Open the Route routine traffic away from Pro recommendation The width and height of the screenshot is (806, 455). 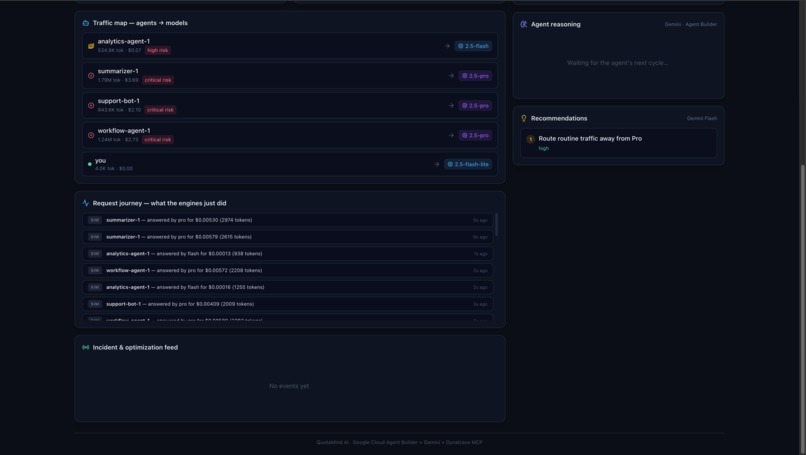pos(618,143)
